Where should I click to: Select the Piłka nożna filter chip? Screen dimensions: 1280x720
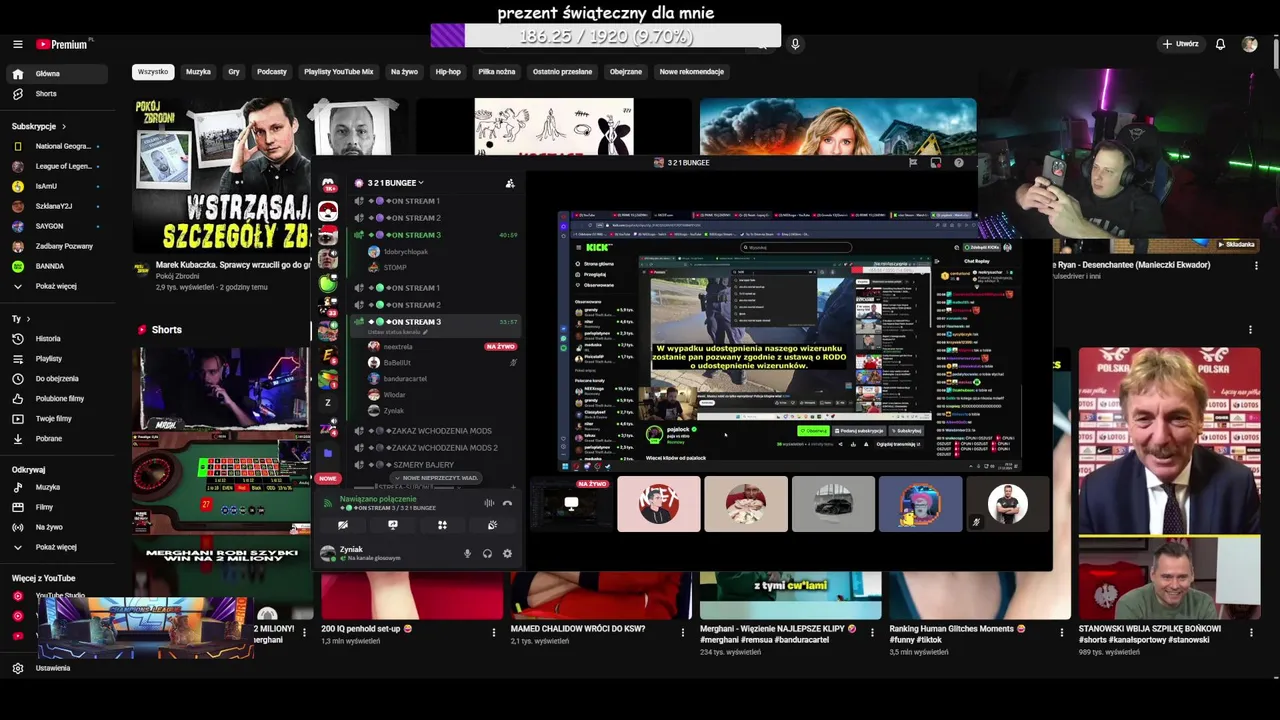pos(497,72)
